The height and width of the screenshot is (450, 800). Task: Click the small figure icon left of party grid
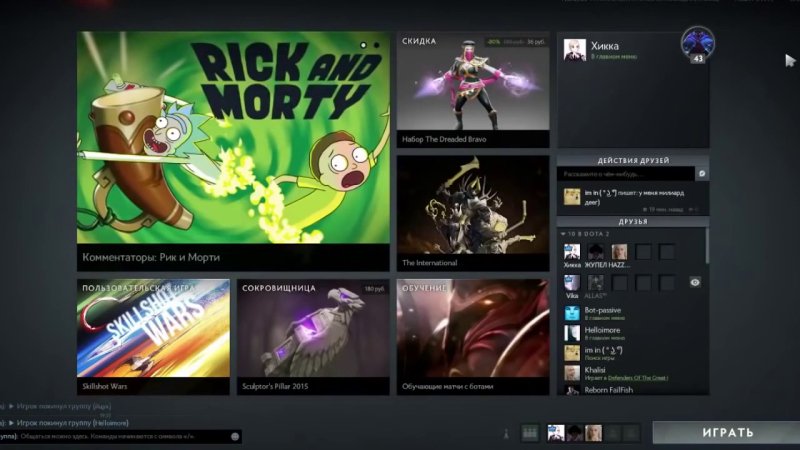click(506, 434)
